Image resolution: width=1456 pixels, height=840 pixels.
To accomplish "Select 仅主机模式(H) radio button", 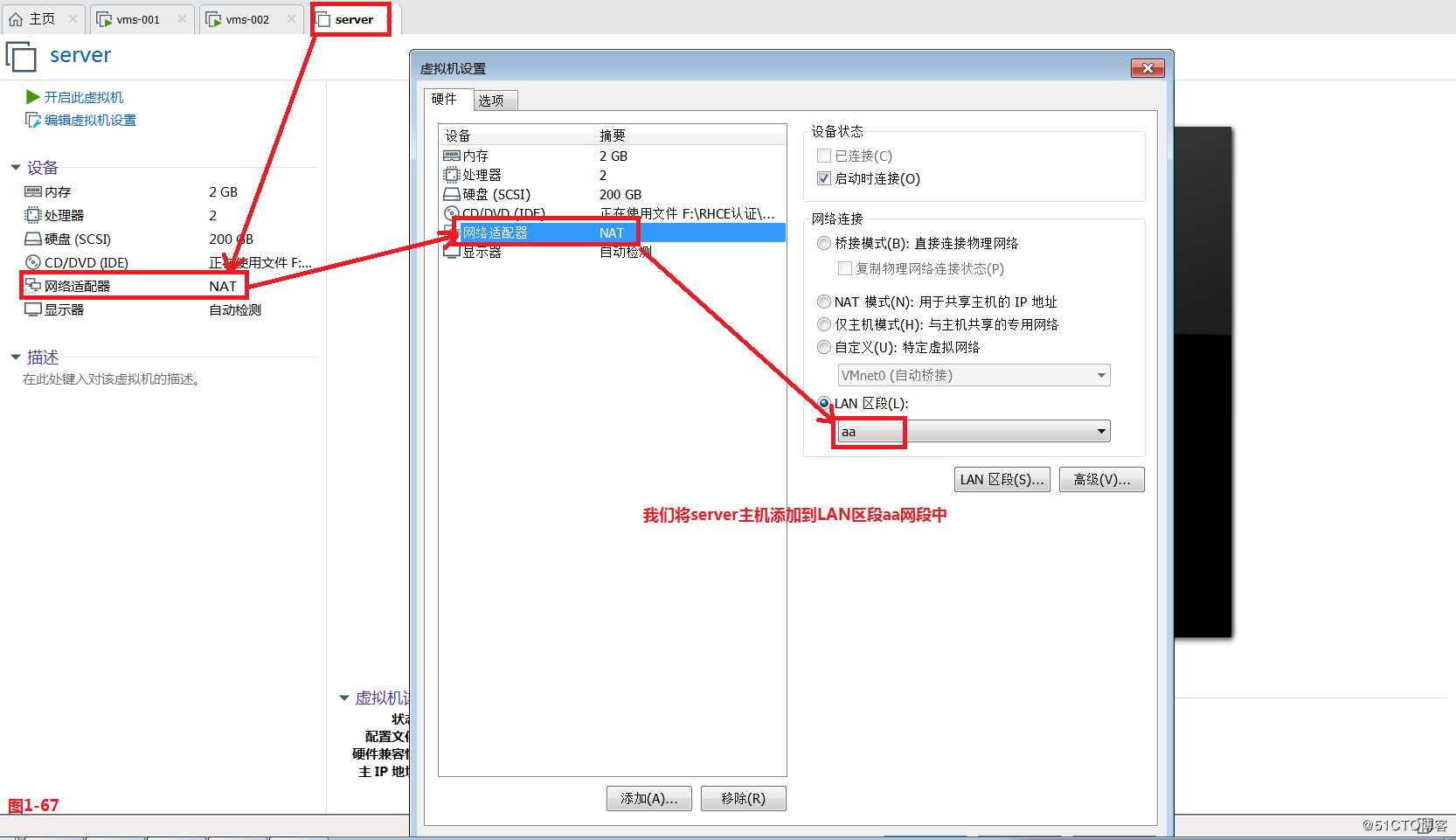I will point(823,324).
